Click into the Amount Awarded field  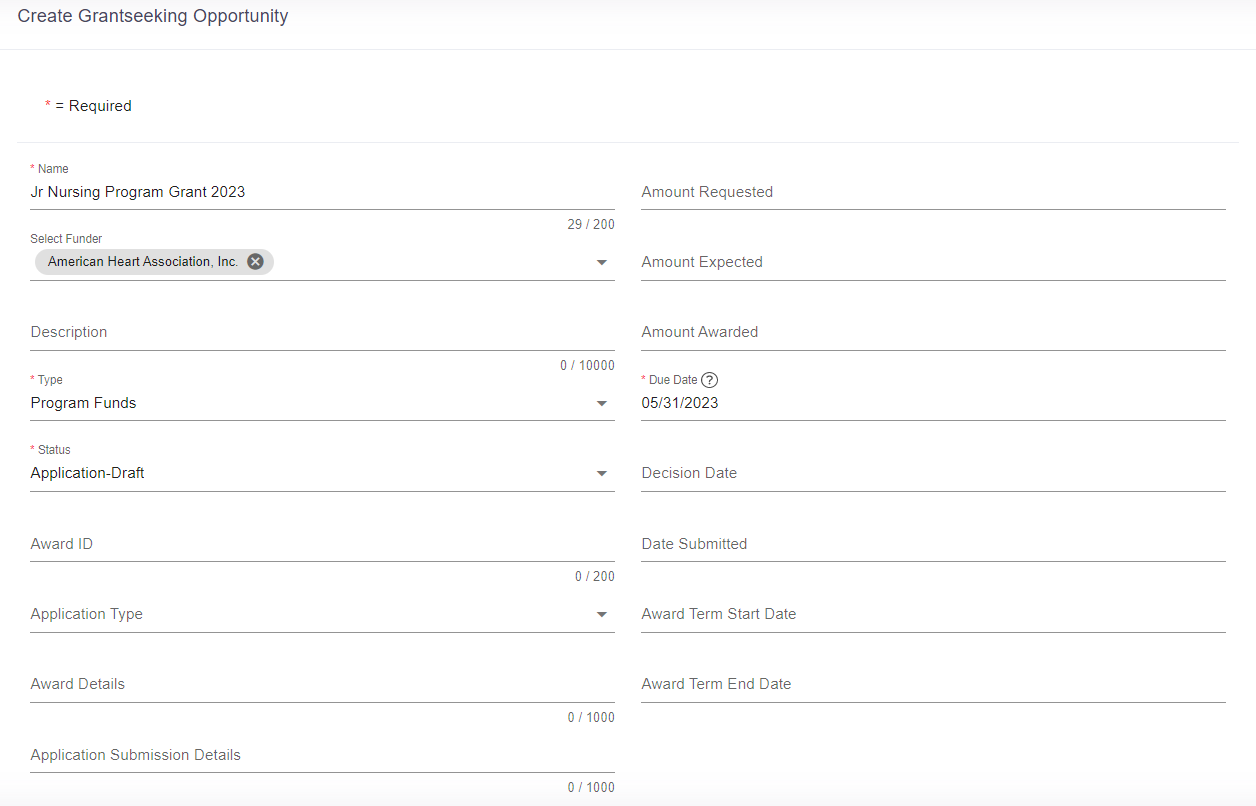933,332
